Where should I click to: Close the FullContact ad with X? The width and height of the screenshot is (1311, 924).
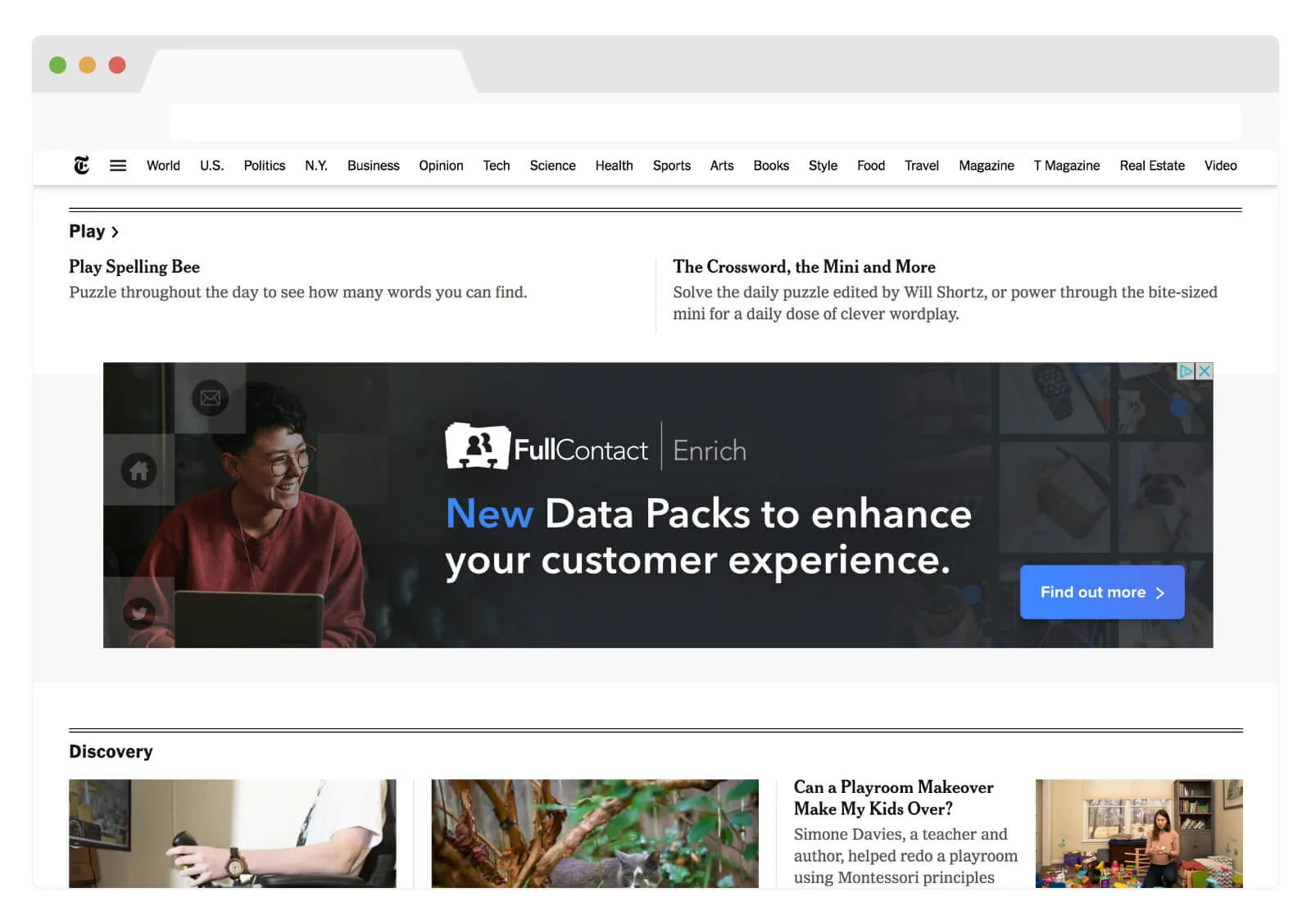1204,371
